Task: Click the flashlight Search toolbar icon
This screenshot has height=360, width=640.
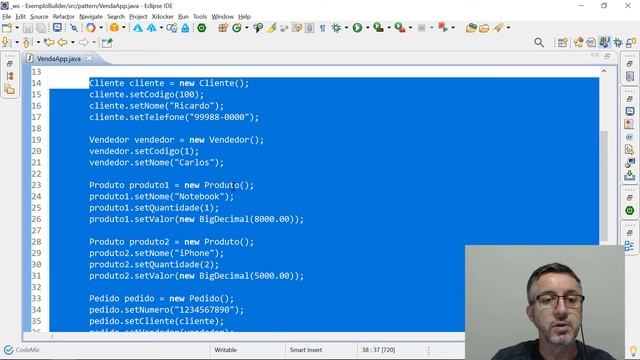Action: (x=498, y=28)
